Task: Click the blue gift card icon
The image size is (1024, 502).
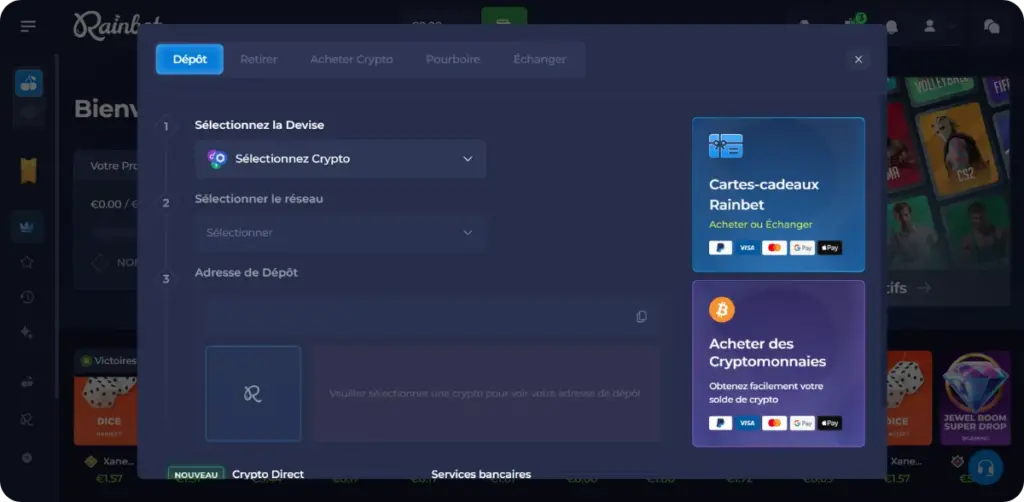Action: click(726, 146)
